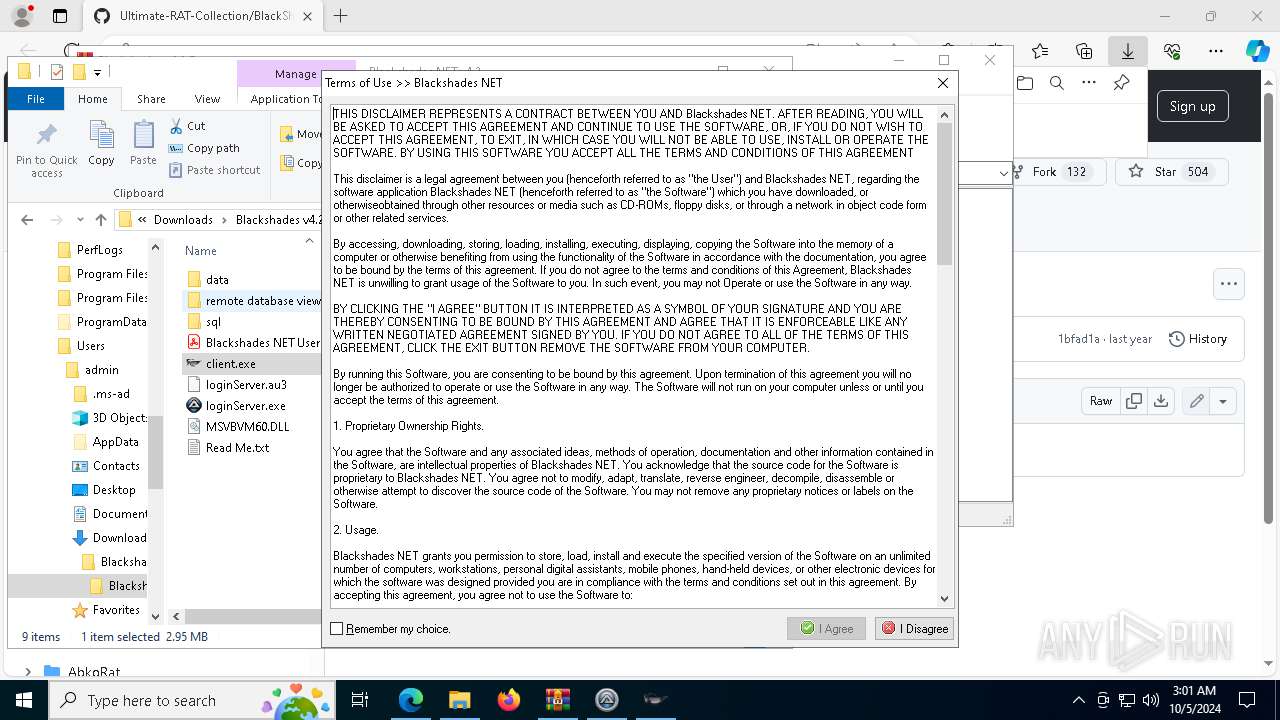This screenshot has height=720, width=1280.
Task: Click the terms text scrollbar up arrow
Action: point(945,115)
